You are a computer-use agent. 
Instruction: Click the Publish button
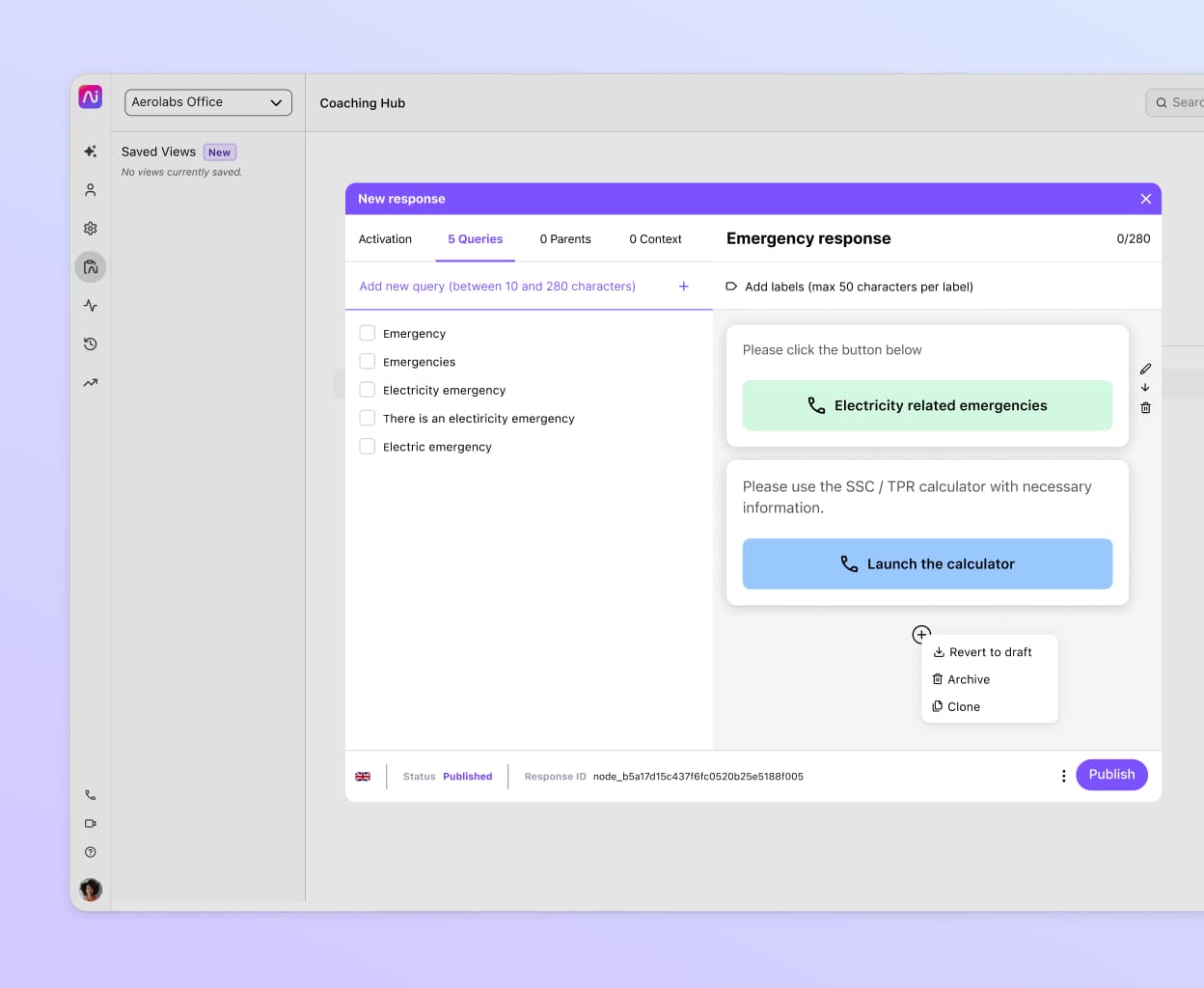pos(1111,775)
